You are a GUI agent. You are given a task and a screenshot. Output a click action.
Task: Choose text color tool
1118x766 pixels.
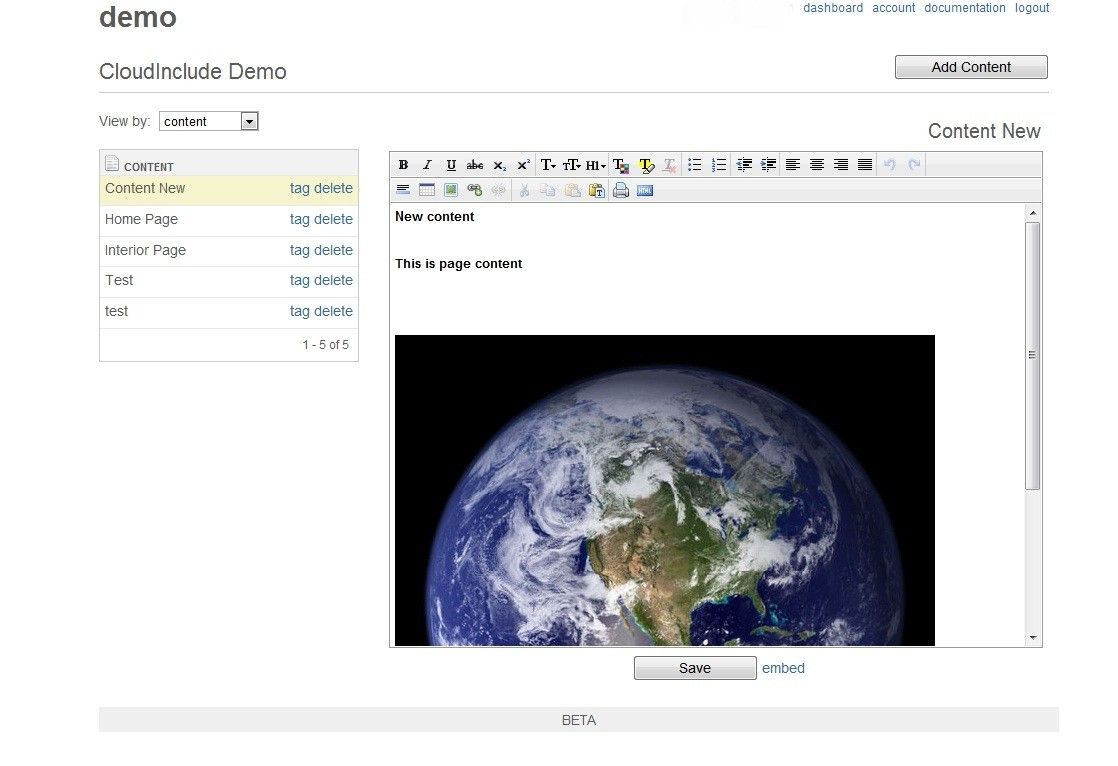point(621,165)
